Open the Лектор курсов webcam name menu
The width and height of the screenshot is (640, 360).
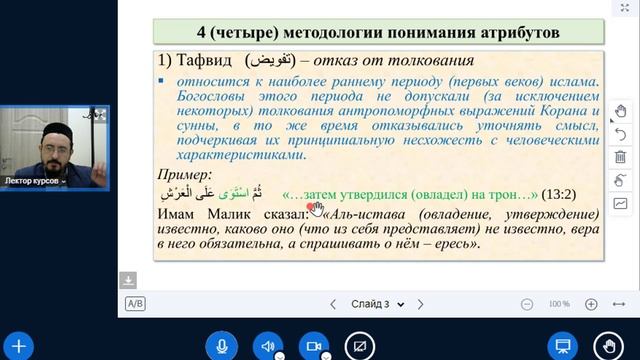[x=35, y=181]
